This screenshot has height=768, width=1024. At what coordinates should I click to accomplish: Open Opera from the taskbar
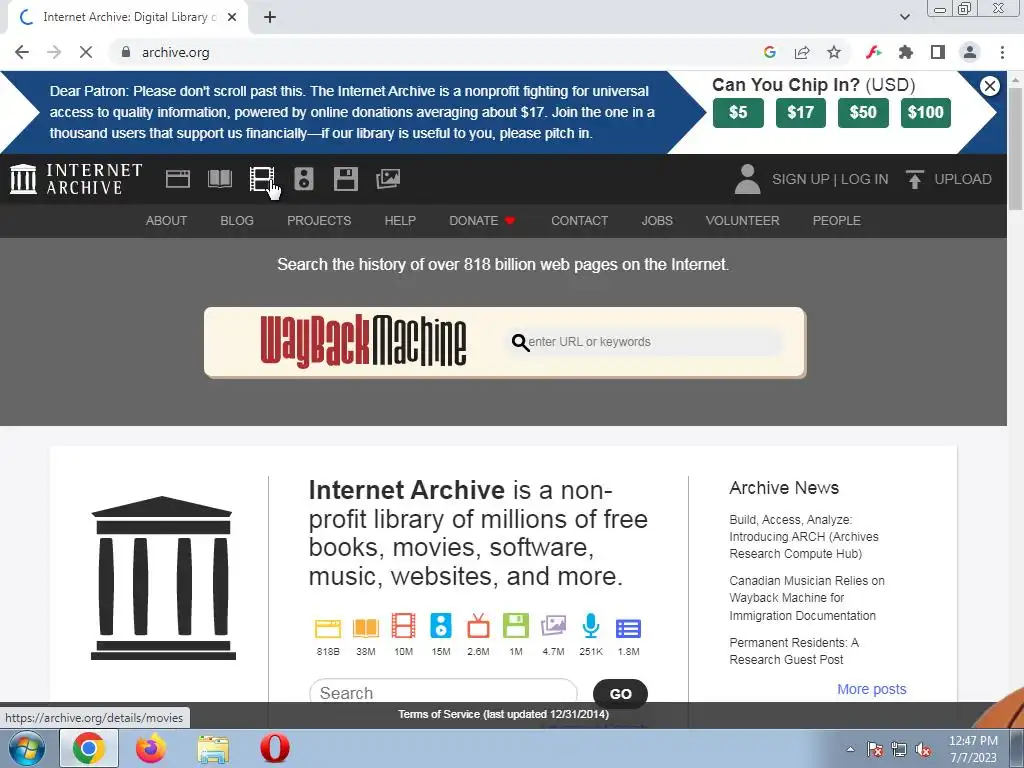pos(275,748)
